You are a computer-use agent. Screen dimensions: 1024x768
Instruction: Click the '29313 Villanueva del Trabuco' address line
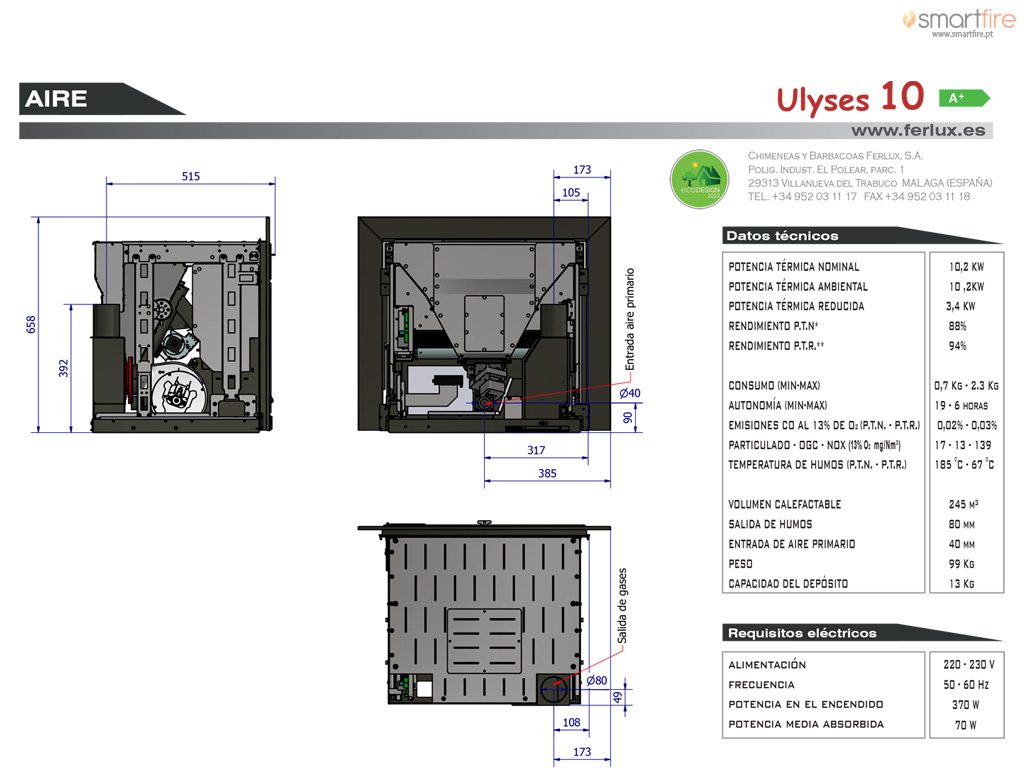click(870, 184)
